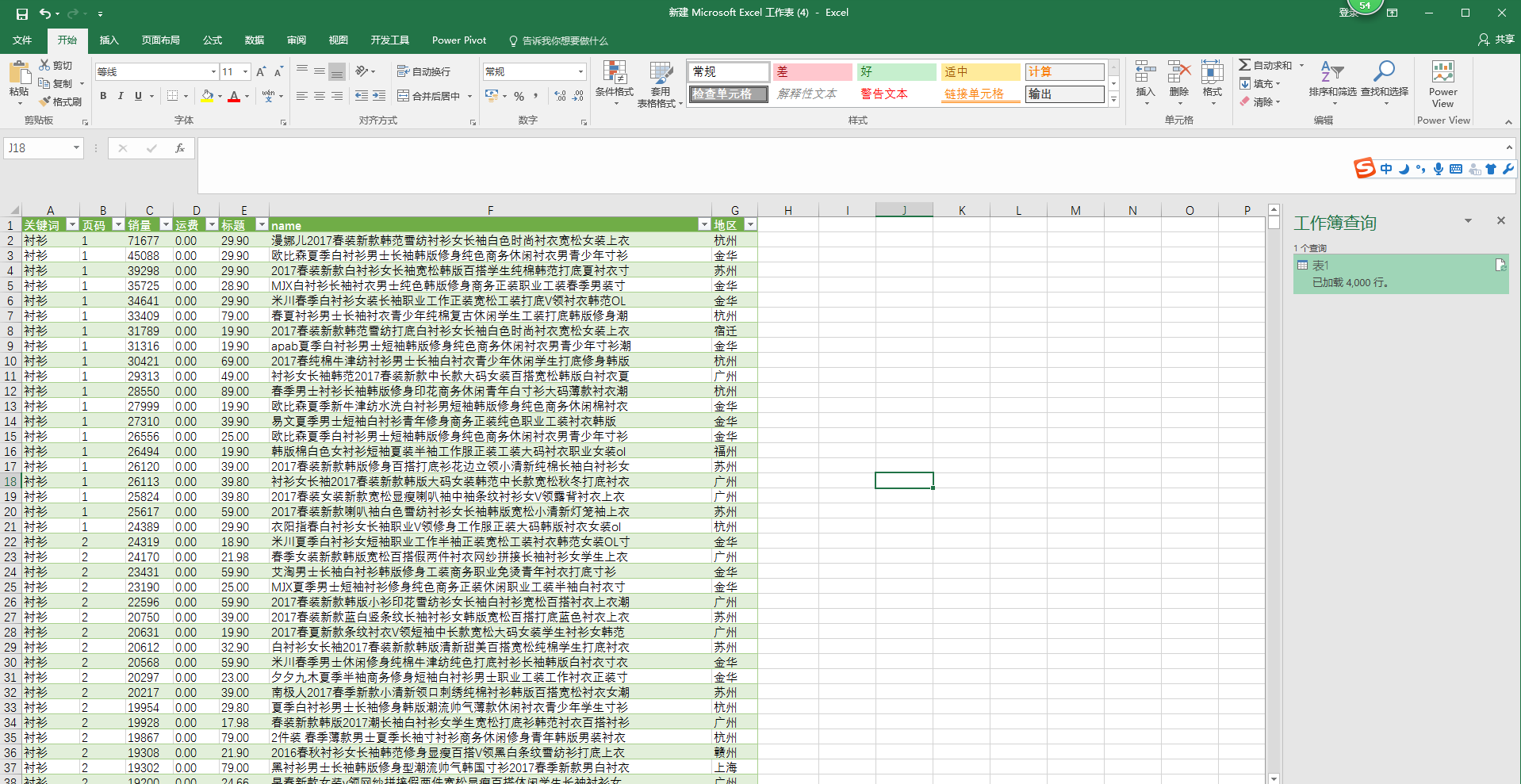
Task: Open the font name dropdown
Action: (213, 72)
